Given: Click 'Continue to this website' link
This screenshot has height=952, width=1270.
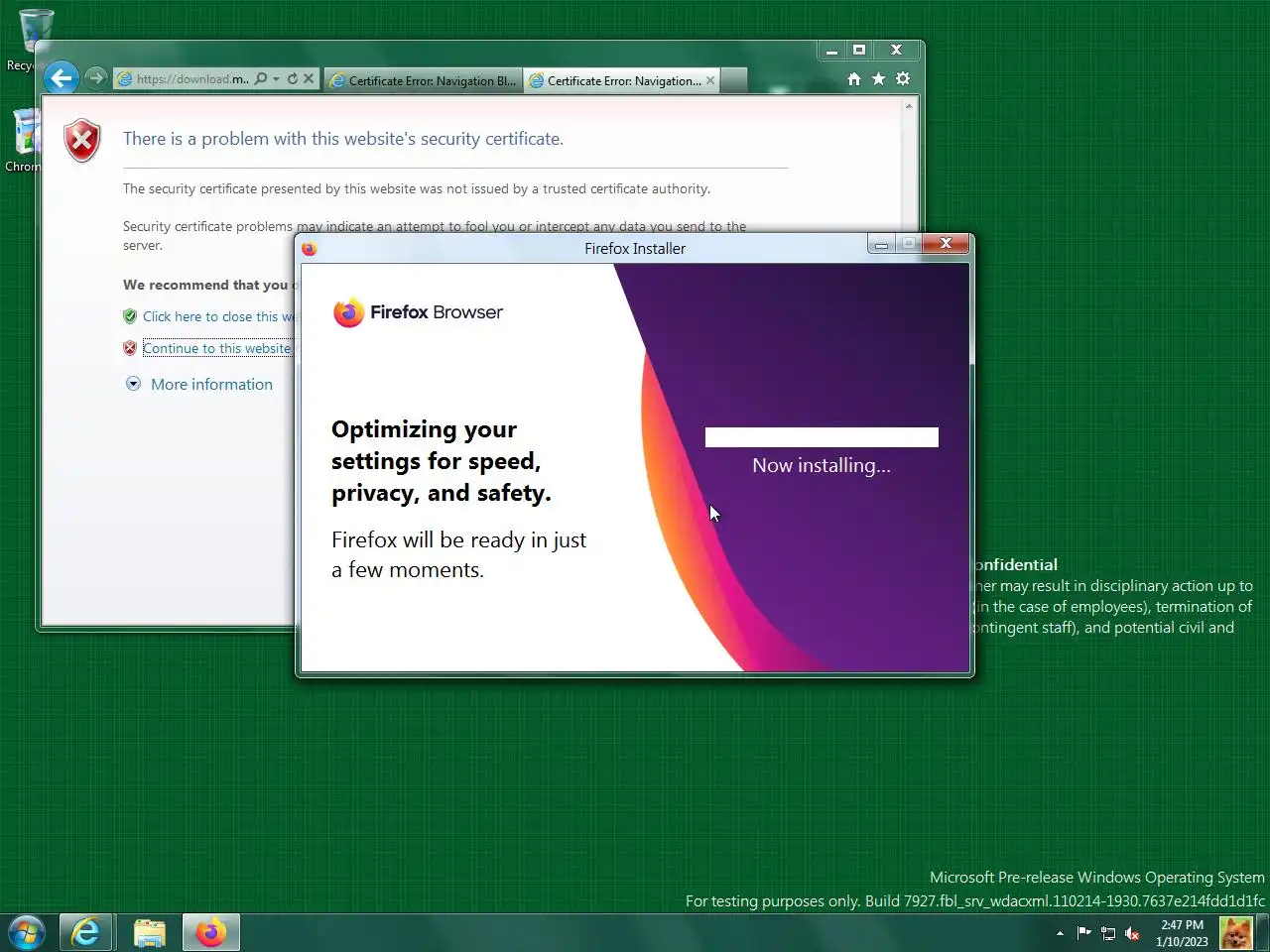Looking at the screenshot, I should click(217, 348).
